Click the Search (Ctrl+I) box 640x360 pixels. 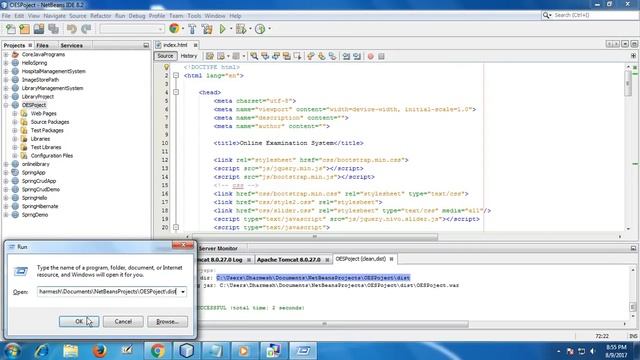(590, 15)
